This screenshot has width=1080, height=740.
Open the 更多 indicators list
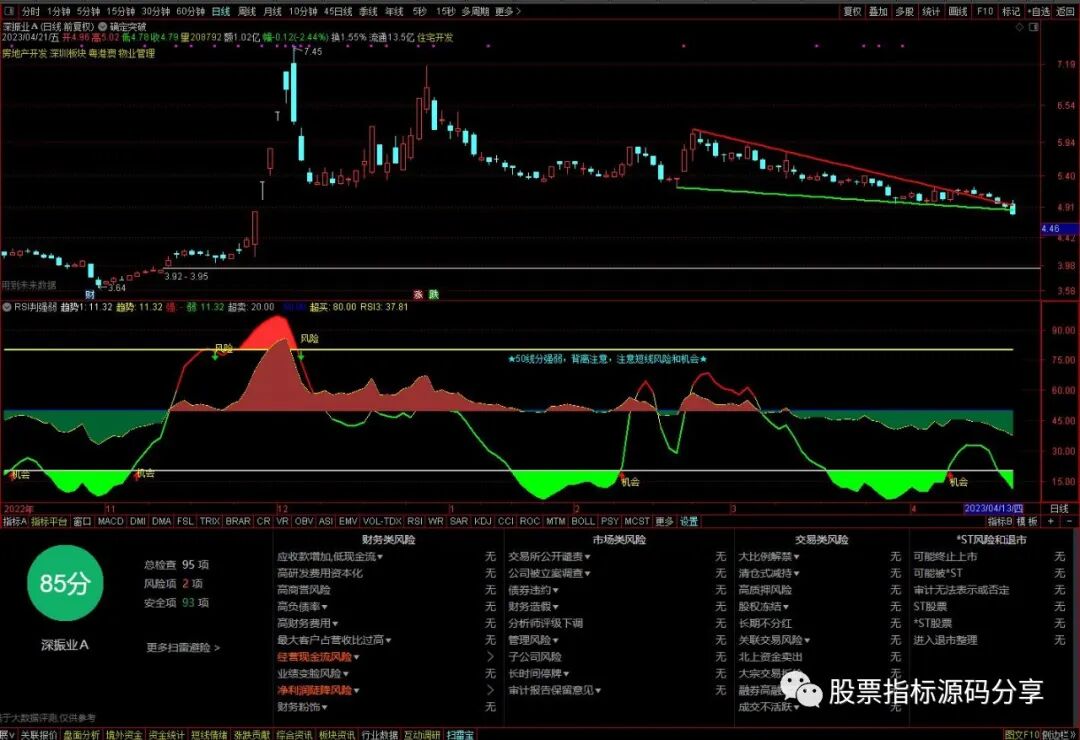pyautogui.click(x=664, y=522)
